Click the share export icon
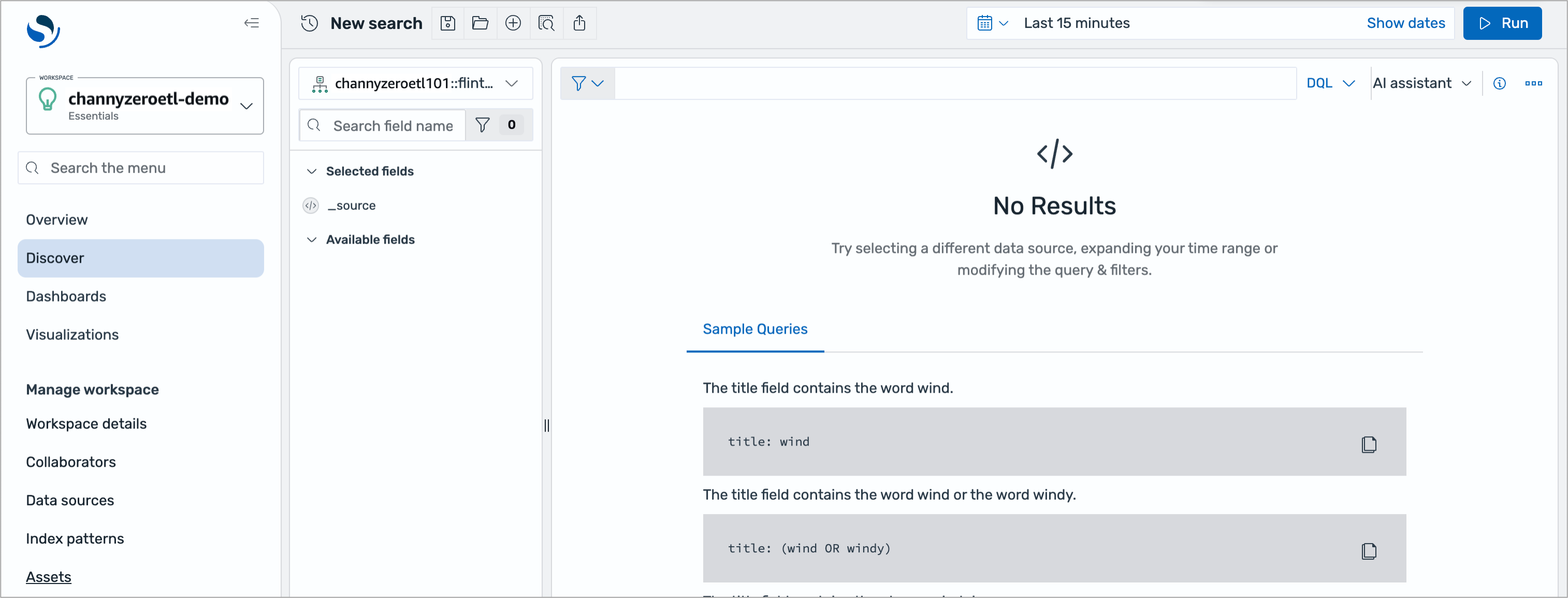 [579, 23]
